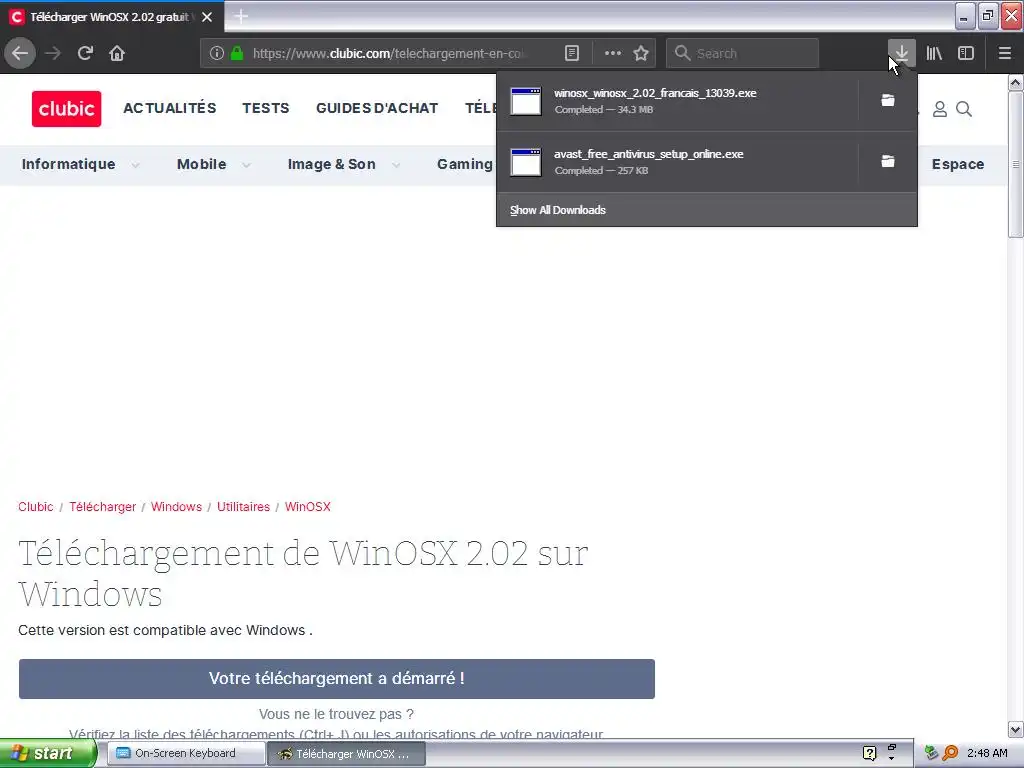Follow the Utilitaires breadcrumb link
The height and width of the screenshot is (768, 1024).
[x=243, y=507]
